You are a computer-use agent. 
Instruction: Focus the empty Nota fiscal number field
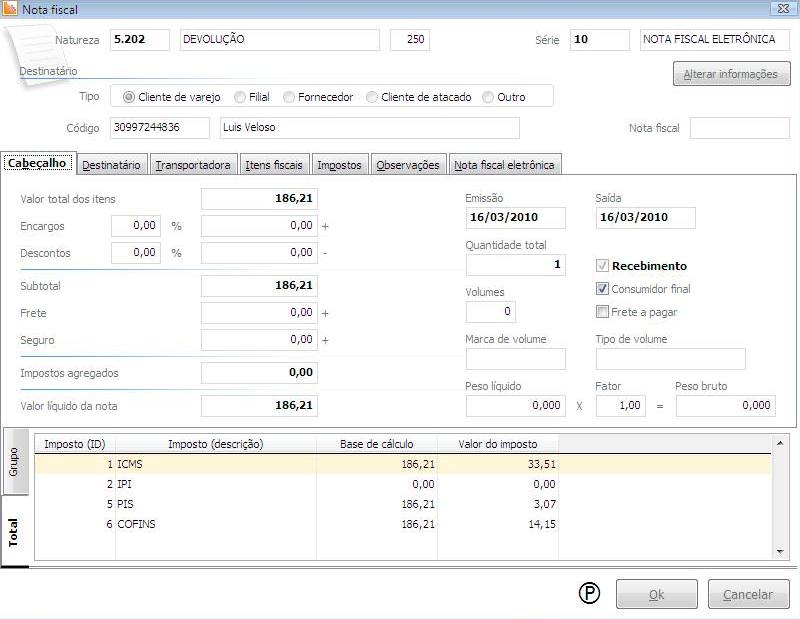click(740, 128)
